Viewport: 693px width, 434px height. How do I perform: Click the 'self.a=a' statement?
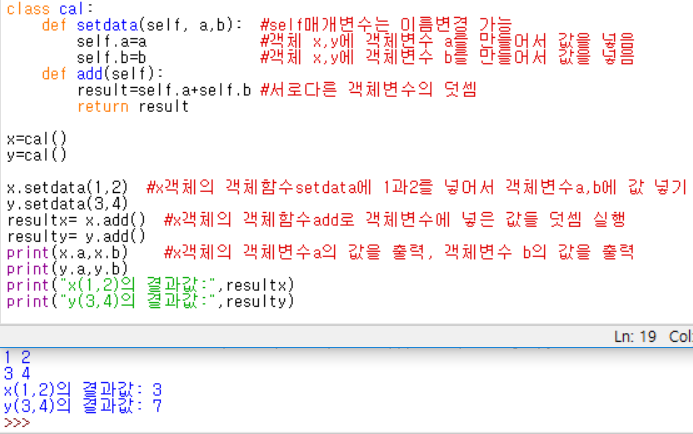(x=111, y=42)
